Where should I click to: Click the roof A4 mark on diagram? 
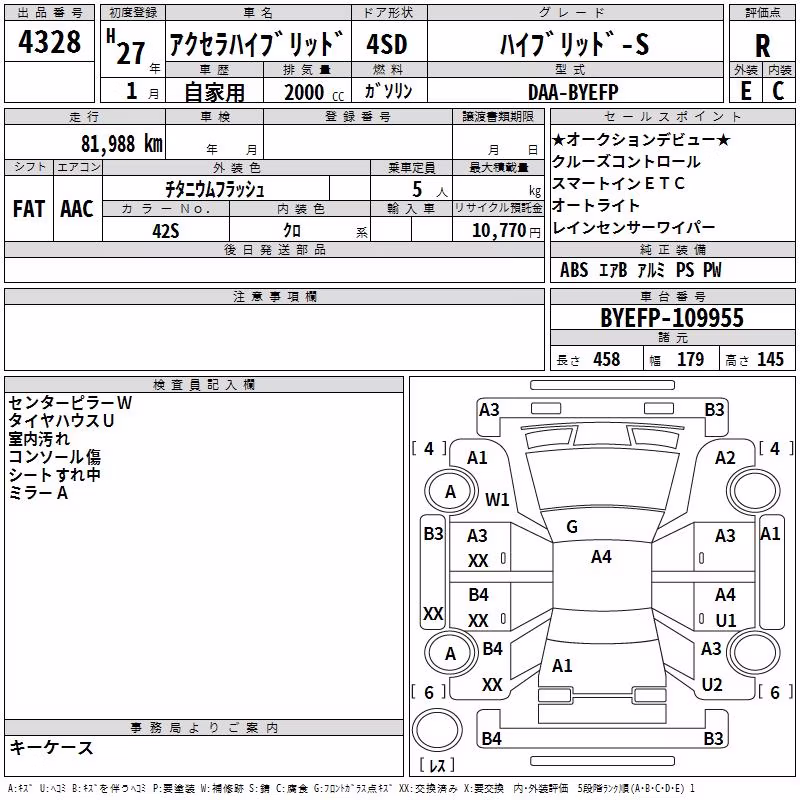(x=601, y=557)
